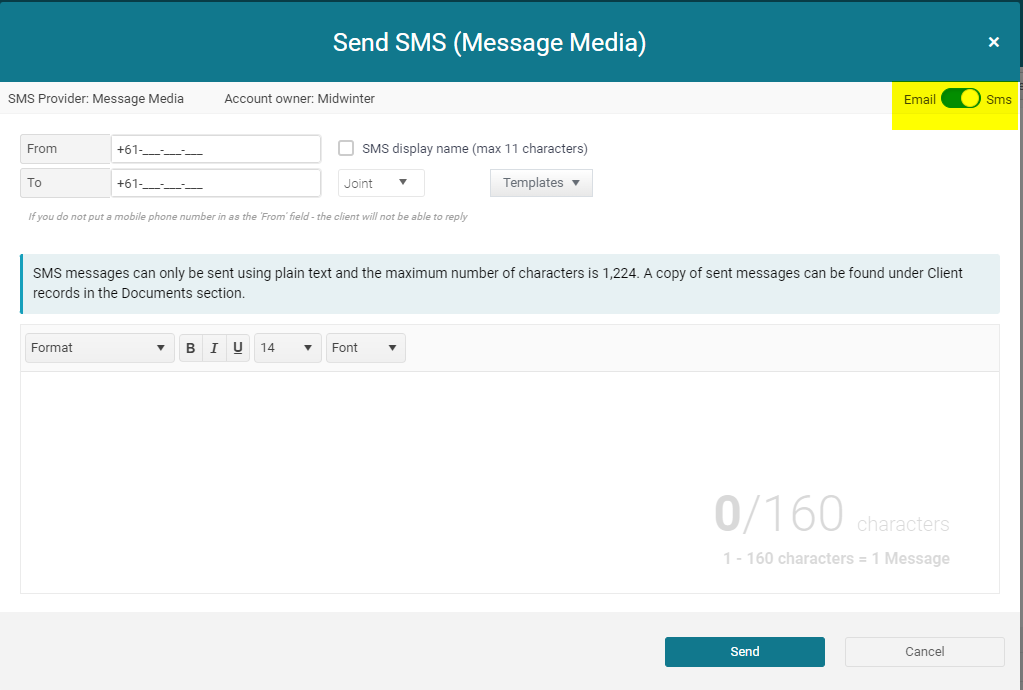Cancel the SMS dialog

pos(924,652)
